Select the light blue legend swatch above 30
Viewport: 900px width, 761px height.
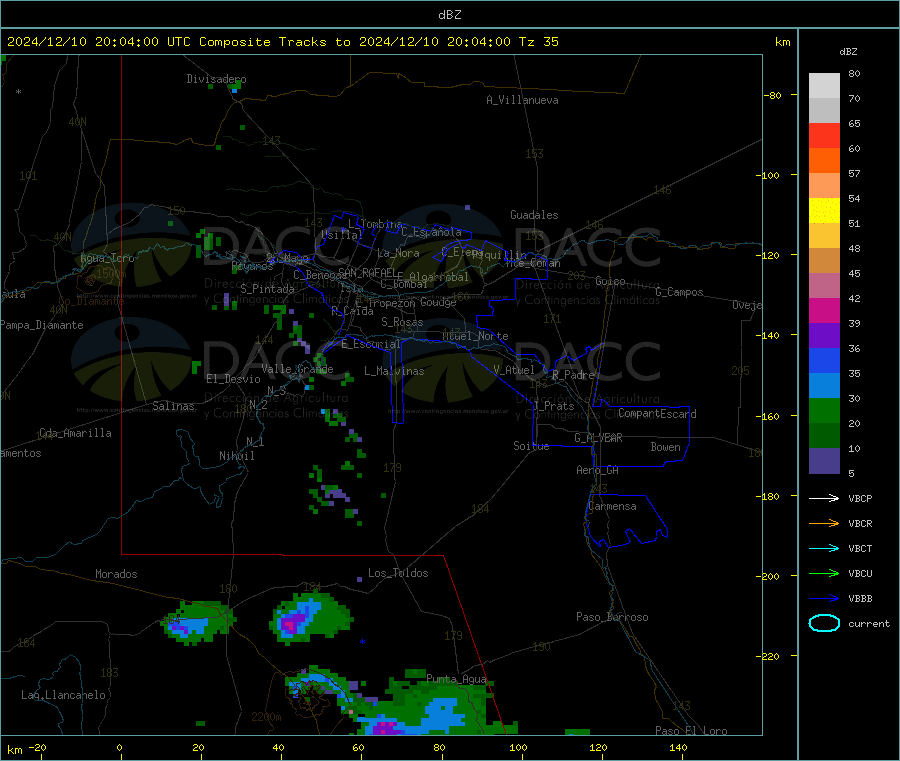[824, 386]
